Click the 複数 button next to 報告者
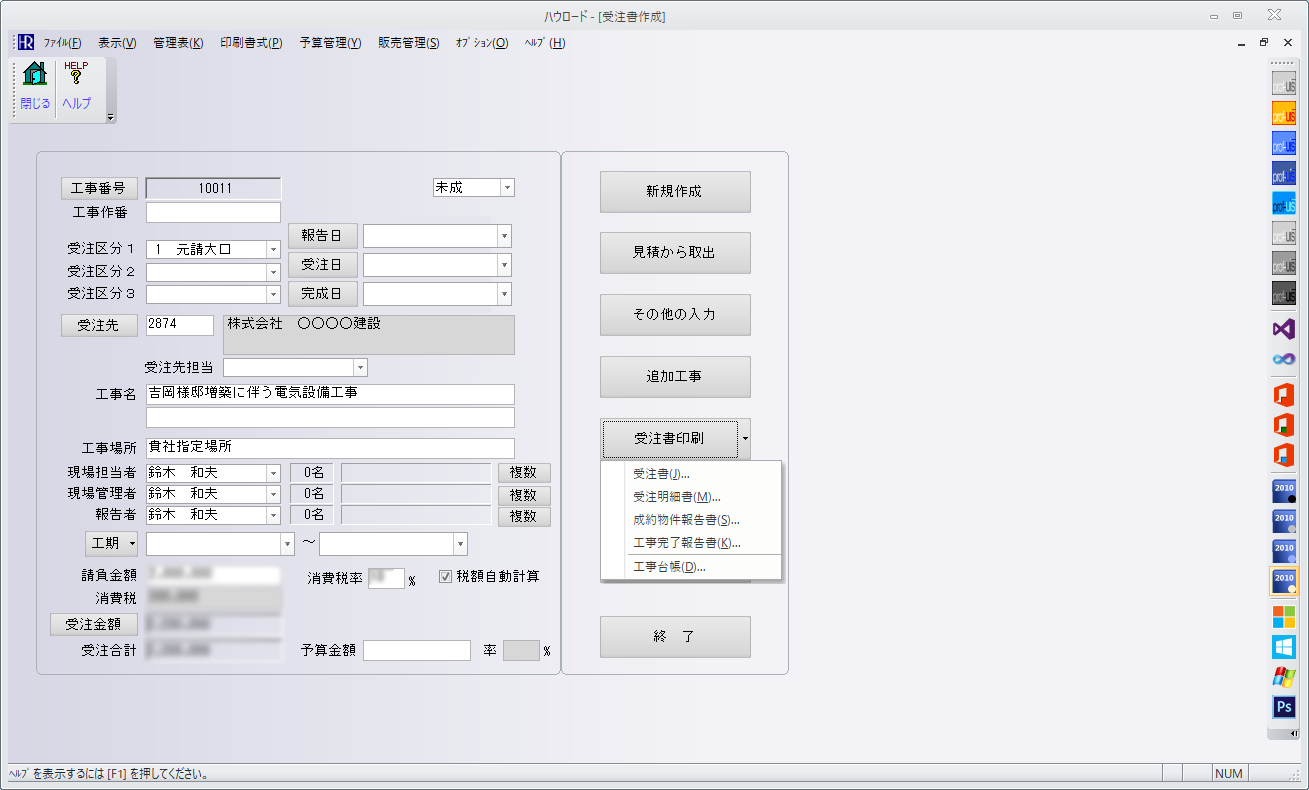This screenshot has width=1309, height=790. 523,516
